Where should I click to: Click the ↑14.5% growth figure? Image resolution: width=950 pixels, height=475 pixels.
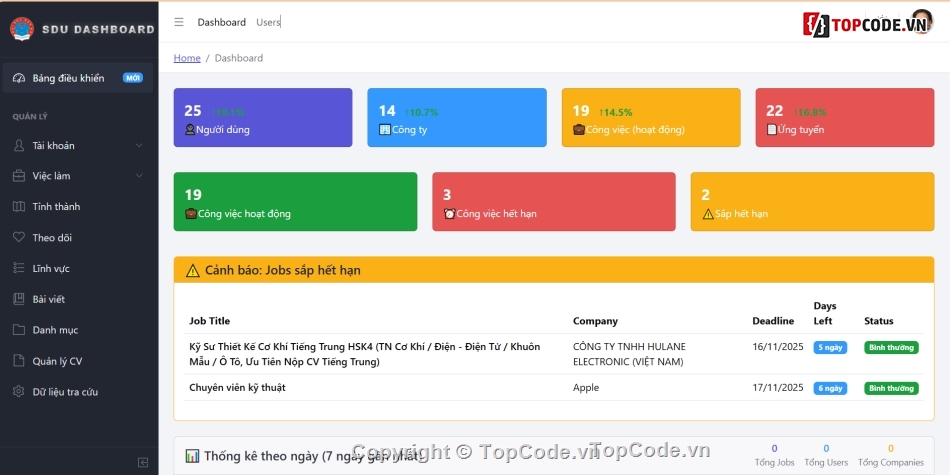pyautogui.click(x=615, y=112)
